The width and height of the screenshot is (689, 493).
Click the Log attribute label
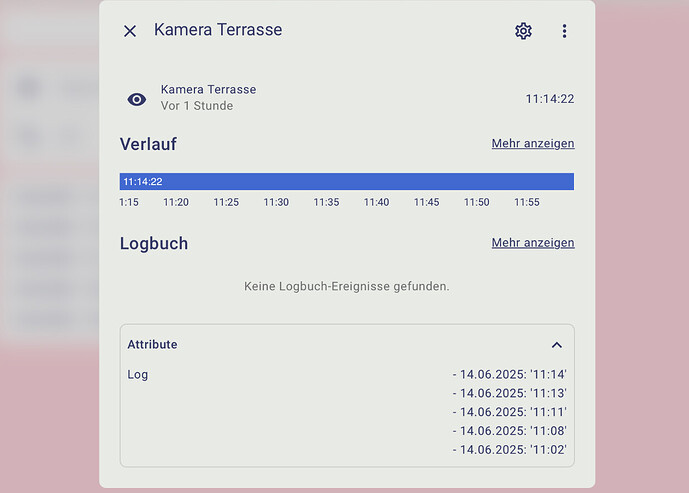pyautogui.click(x=138, y=375)
